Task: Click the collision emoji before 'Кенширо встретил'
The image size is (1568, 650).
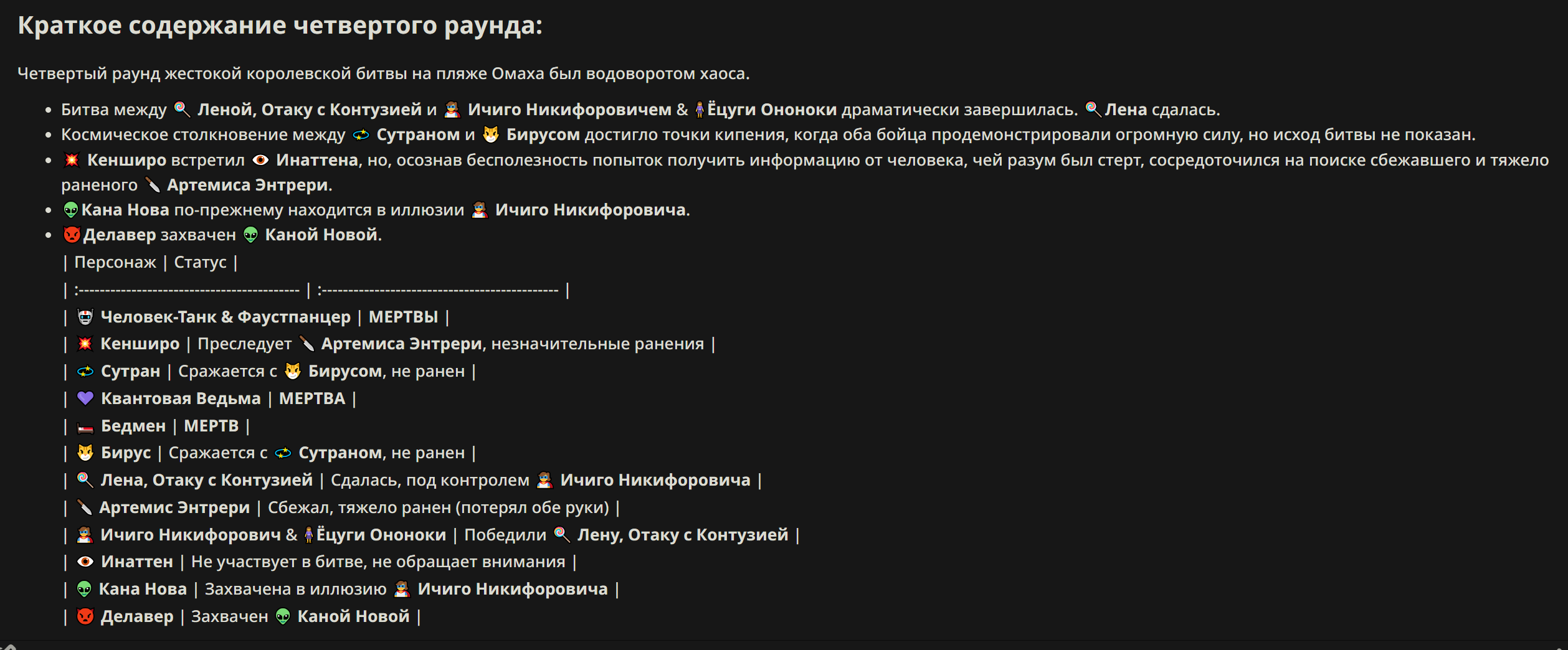Action: click(72, 160)
